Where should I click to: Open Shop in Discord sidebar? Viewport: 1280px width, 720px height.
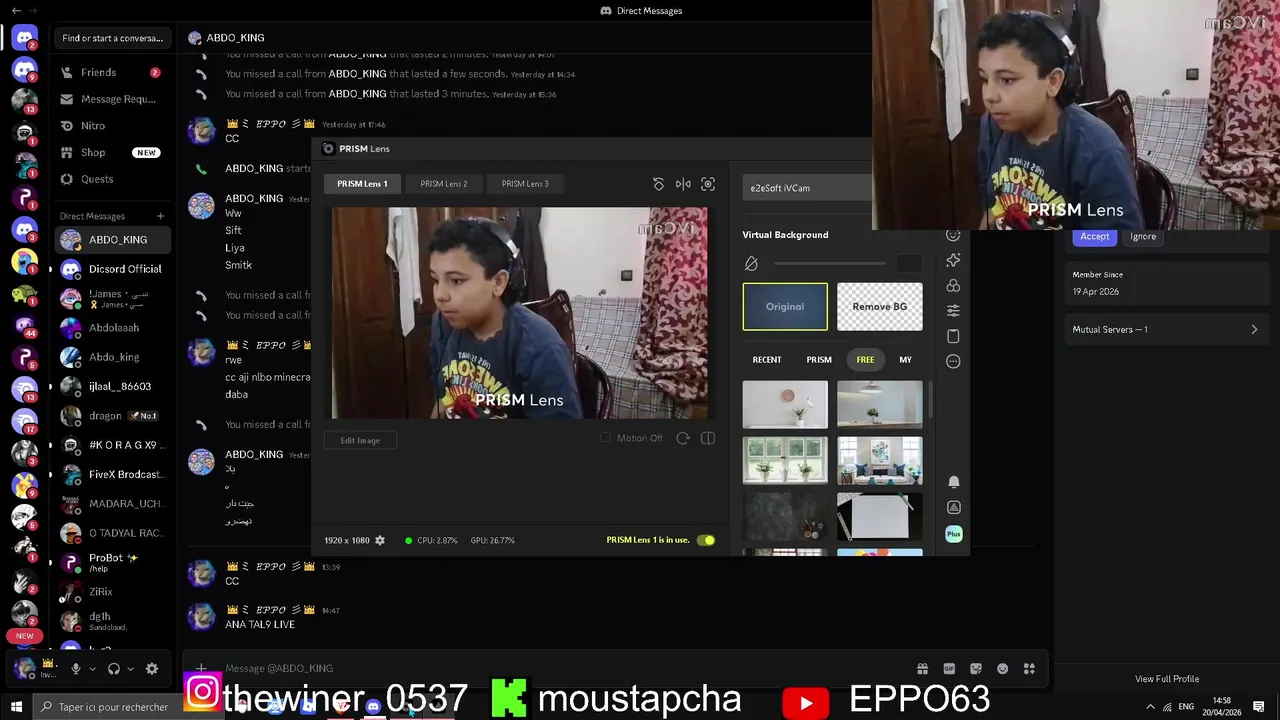(x=110, y=153)
